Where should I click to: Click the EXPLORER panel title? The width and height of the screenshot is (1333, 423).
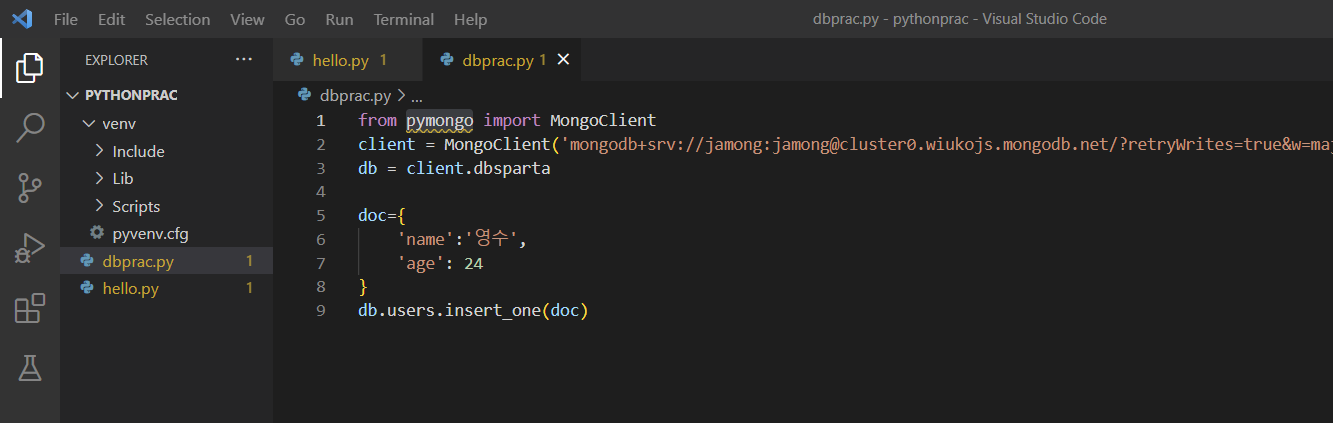point(116,60)
